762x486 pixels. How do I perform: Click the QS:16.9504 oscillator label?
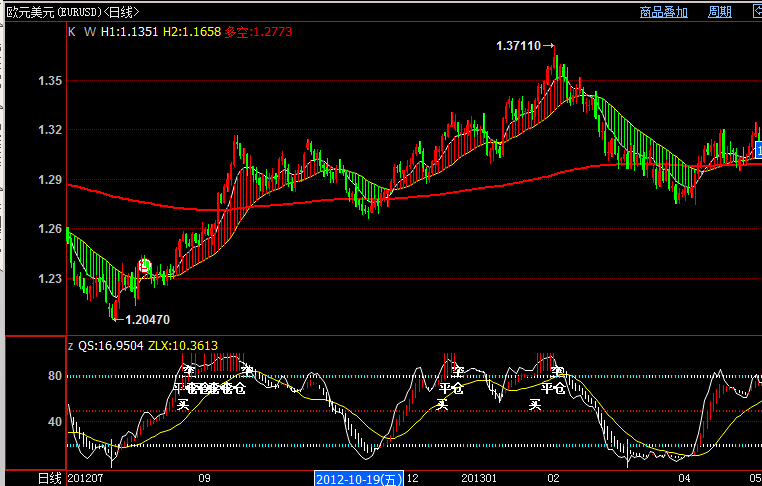(x=111, y=345)
